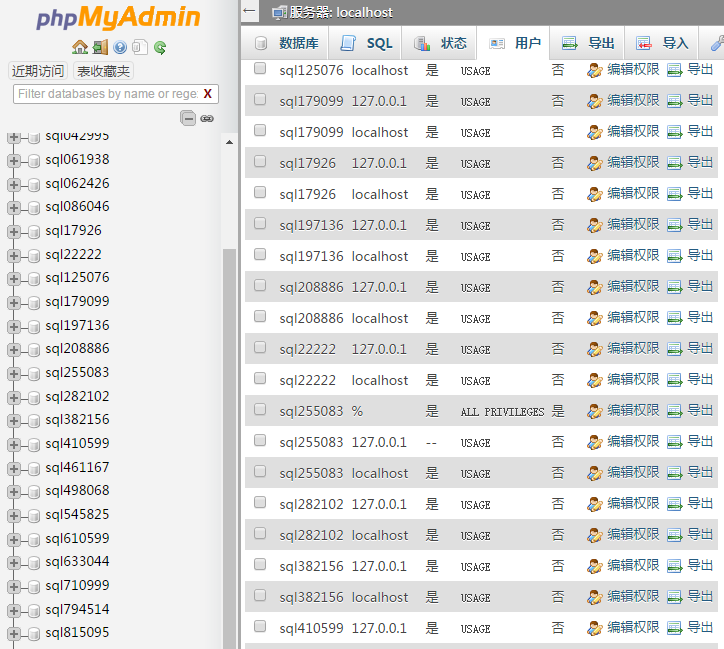
Task: Click export icon for sql179099 127.0.0.1
Action: (x=675, y=101)
